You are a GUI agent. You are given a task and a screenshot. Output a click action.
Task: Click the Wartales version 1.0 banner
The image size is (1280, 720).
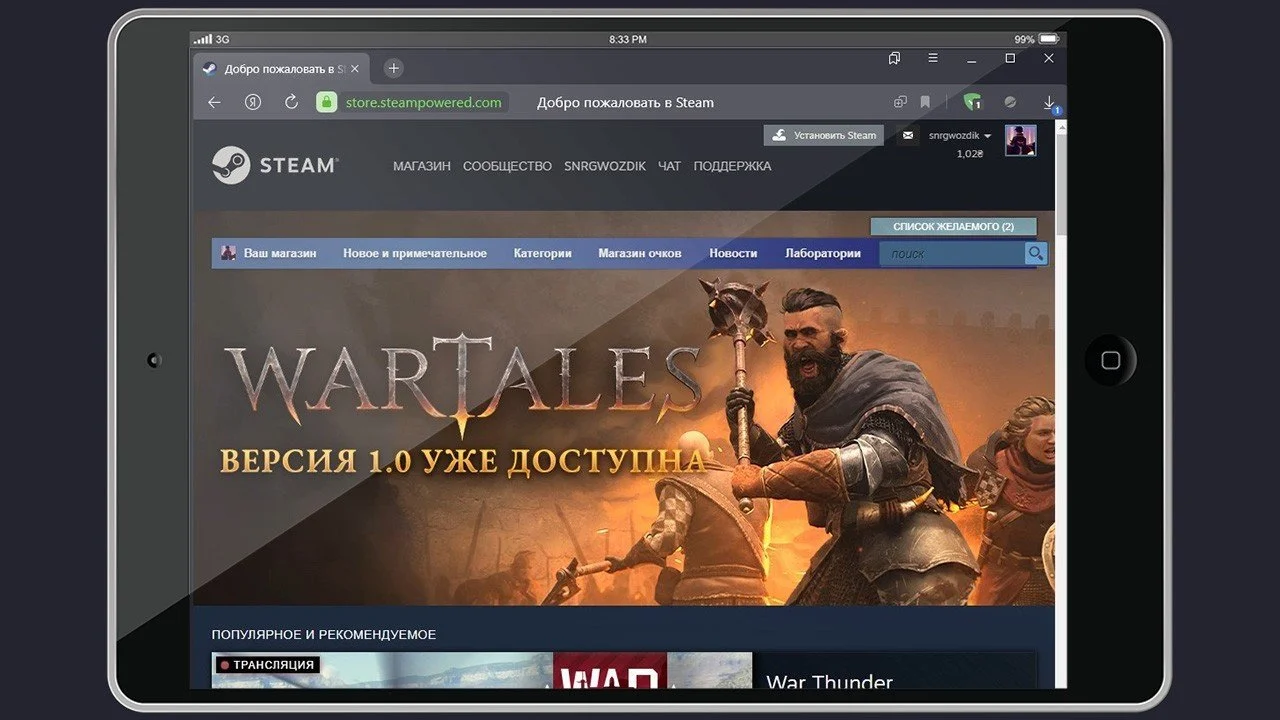pyautogui.click(x=623, y=438)
